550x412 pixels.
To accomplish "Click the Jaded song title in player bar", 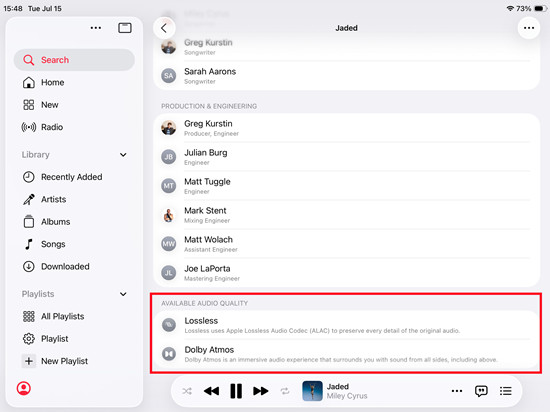I will pyautogui.click(x=338, y=386).
